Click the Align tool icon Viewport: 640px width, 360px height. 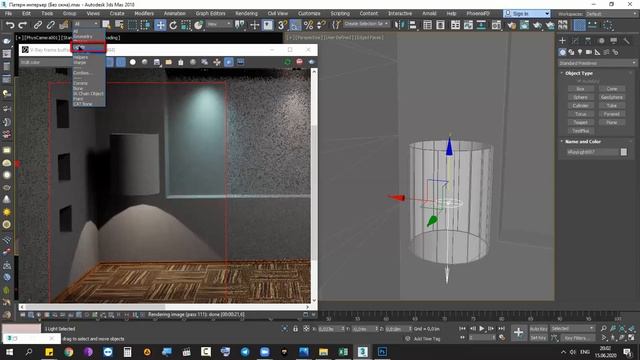click(413, 25)
